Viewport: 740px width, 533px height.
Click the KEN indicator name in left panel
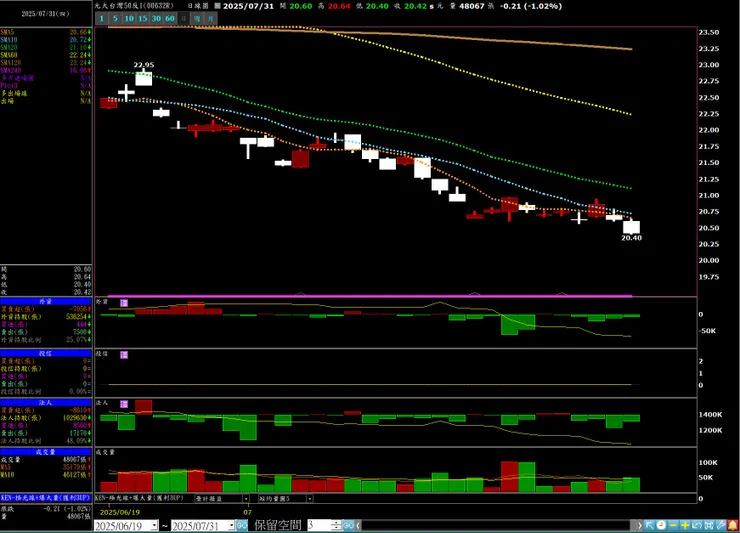pyautogui.click(x=46, y=498)
